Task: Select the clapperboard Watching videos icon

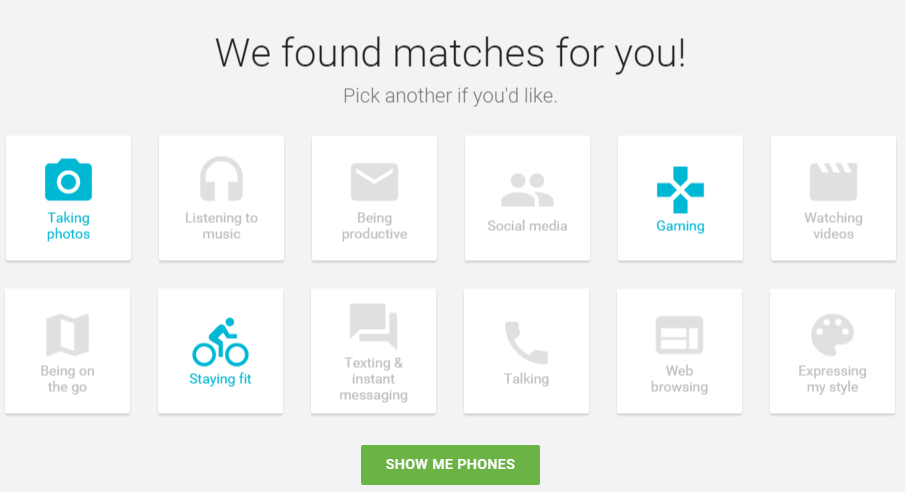Action: pyautogui.click(x=833, y=181)
